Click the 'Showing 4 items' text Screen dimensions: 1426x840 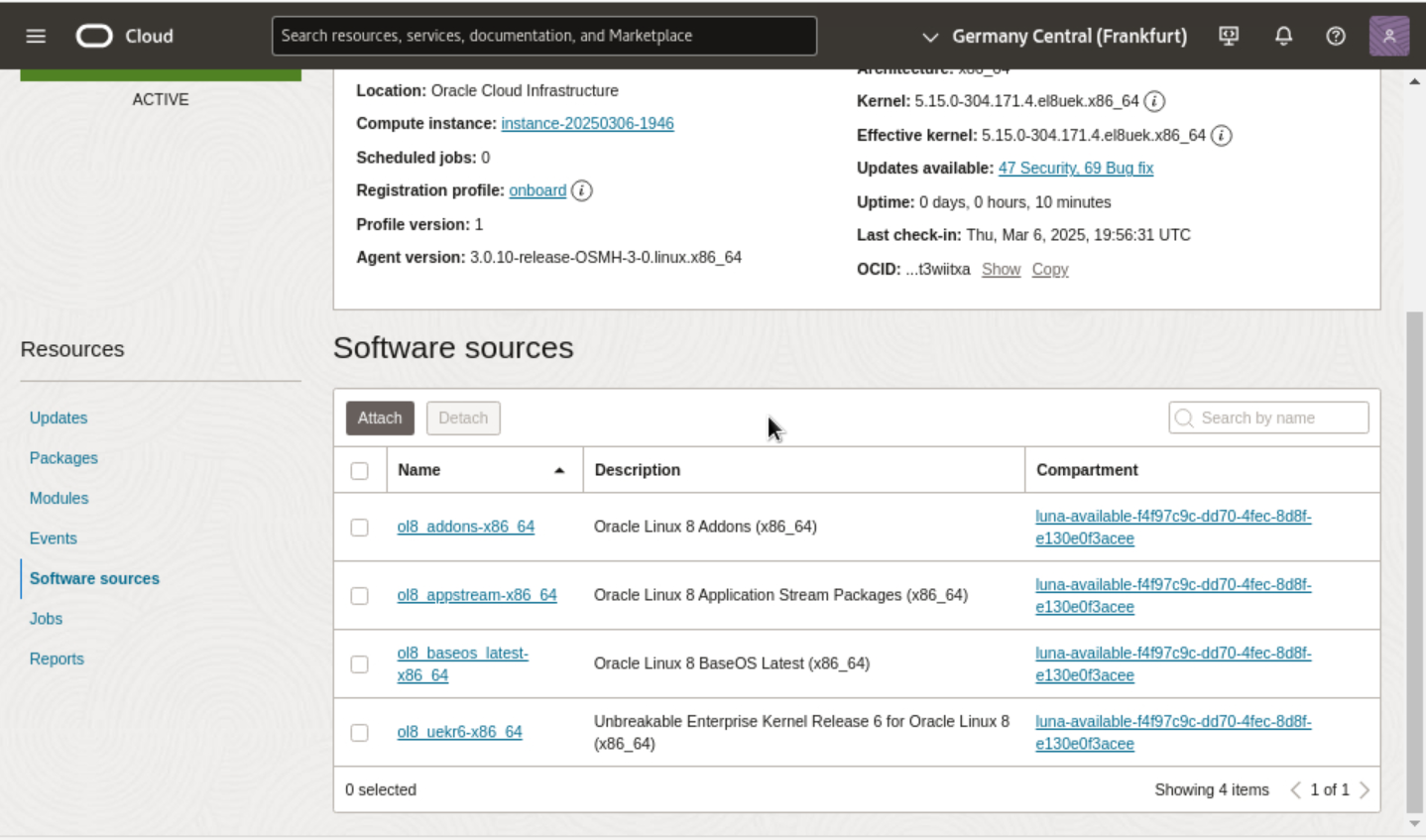pos(1212,790)
